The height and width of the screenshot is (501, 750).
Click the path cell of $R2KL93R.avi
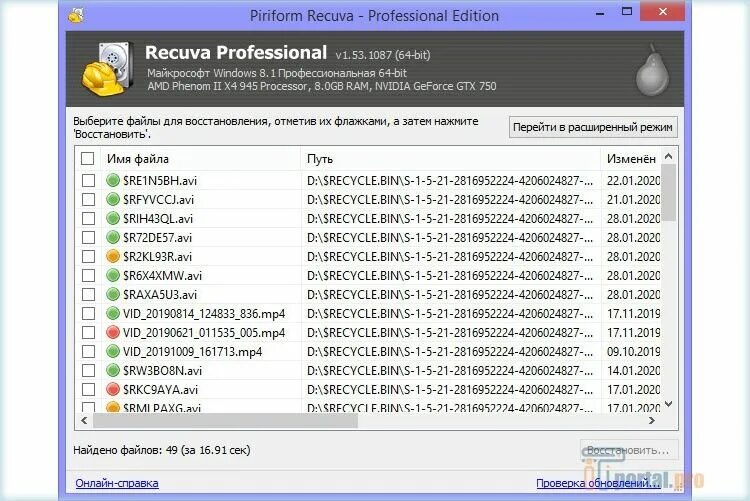point(450,256)
